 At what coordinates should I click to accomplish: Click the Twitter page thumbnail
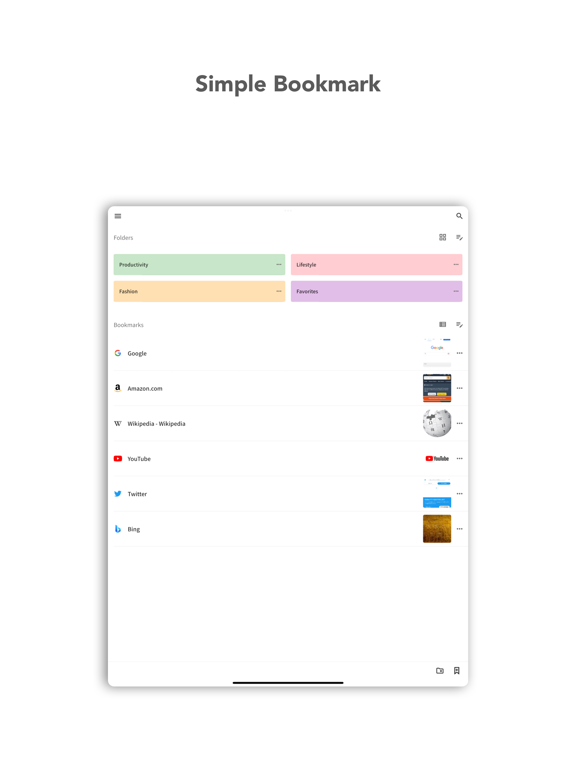(437, 494)
